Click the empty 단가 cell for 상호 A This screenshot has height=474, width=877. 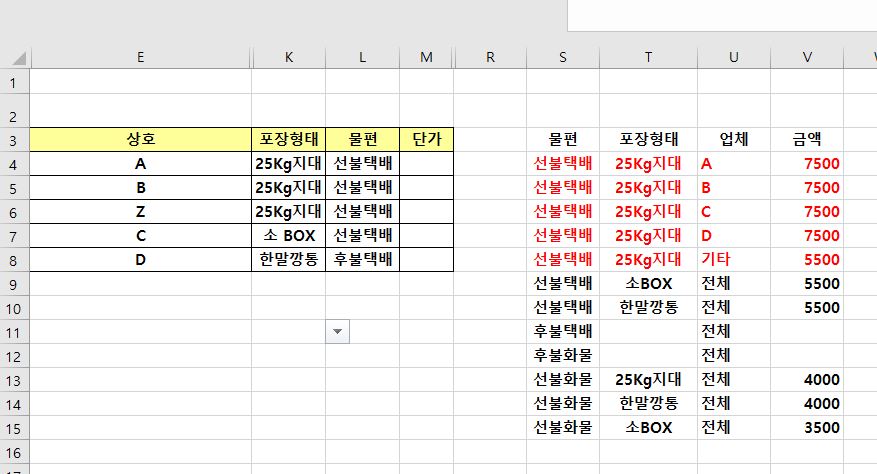coord(426,164)
